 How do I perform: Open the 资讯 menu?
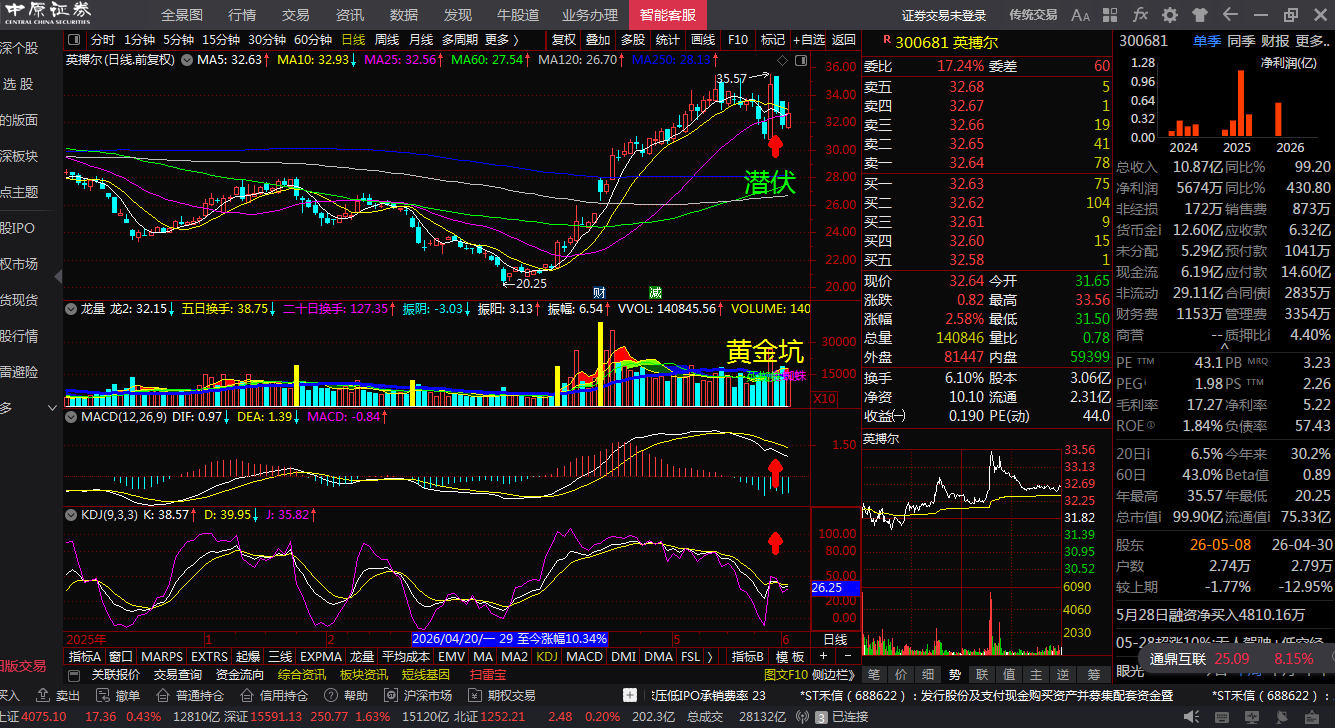(350, 15)
